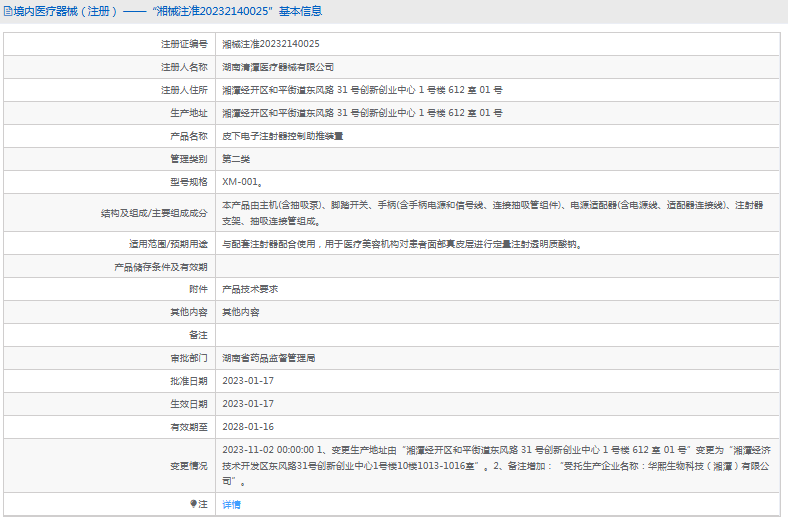Click 2023-01-17 in the 生效日期 row

[x=248, y=404]
